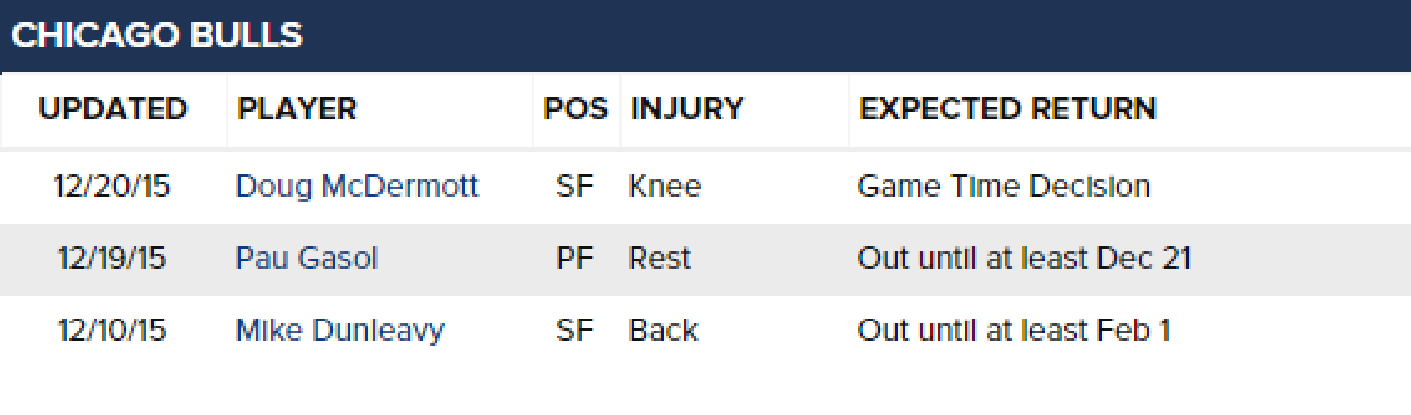The width and height of the screenshot is (1411, 415).
Task: Select the 12/20/15 updated date cell
Action: (x=113, y=187)
